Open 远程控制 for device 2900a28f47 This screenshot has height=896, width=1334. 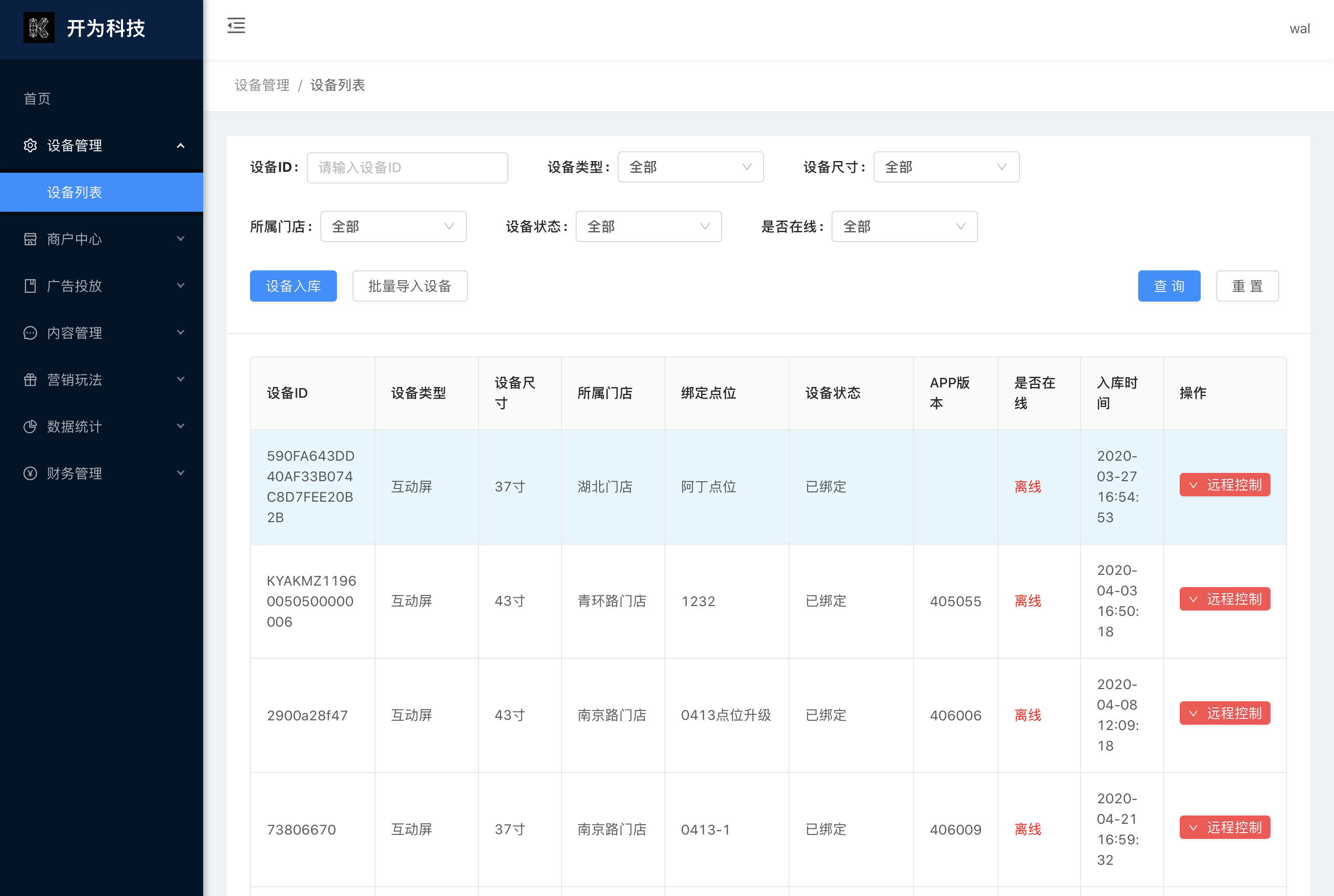(1224, 713)
